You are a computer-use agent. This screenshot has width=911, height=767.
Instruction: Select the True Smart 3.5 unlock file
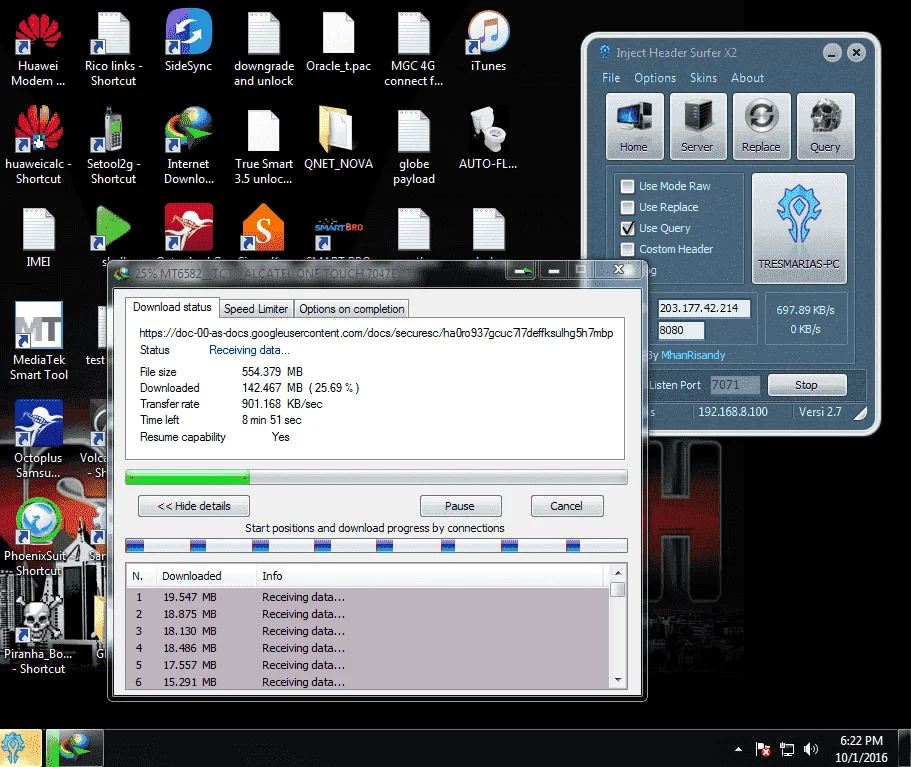264,148
